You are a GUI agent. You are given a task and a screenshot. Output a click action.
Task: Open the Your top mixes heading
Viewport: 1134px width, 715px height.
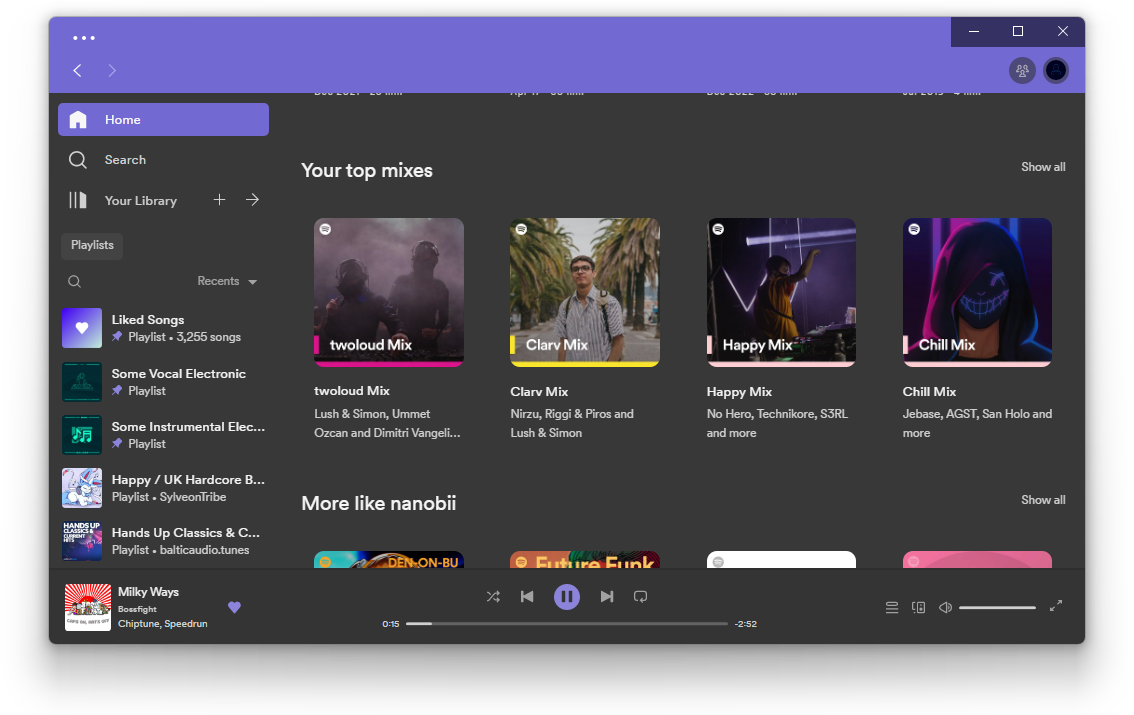click(x=367, y=171)
